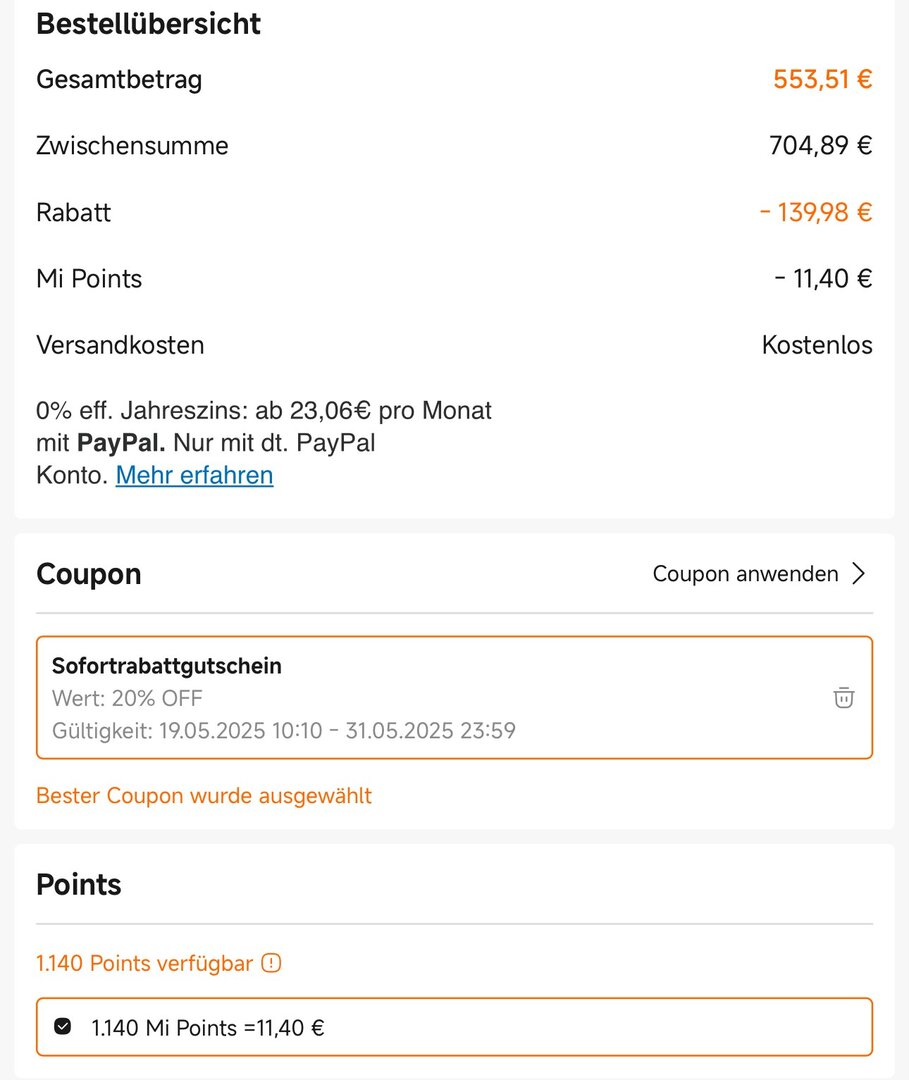Screen dimensions: 909x1080
Task: Click the Zwischensumme amount 704,89 €
Action: [x=820, y=145]
